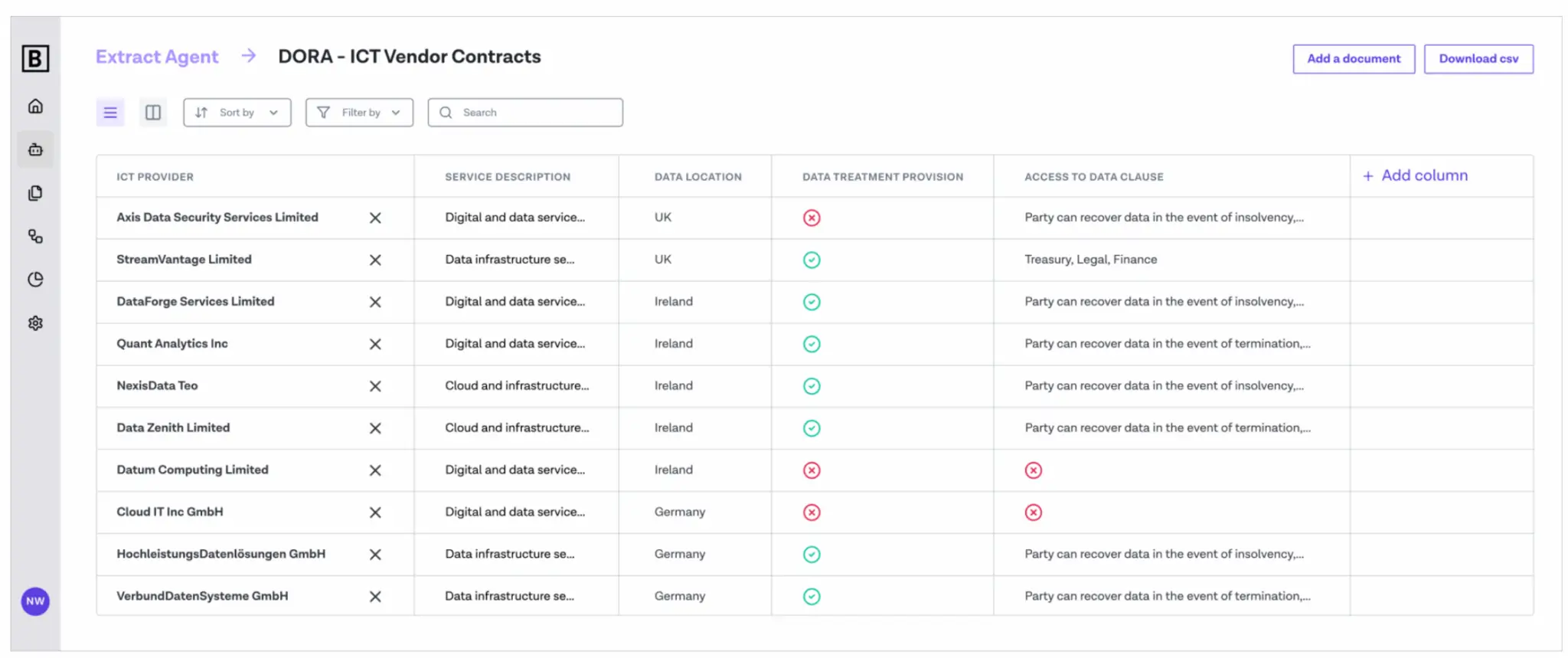1568x658 pixels.
Task: Go back to Extract Agent breadcrumb
Action: tap(157, 57)
